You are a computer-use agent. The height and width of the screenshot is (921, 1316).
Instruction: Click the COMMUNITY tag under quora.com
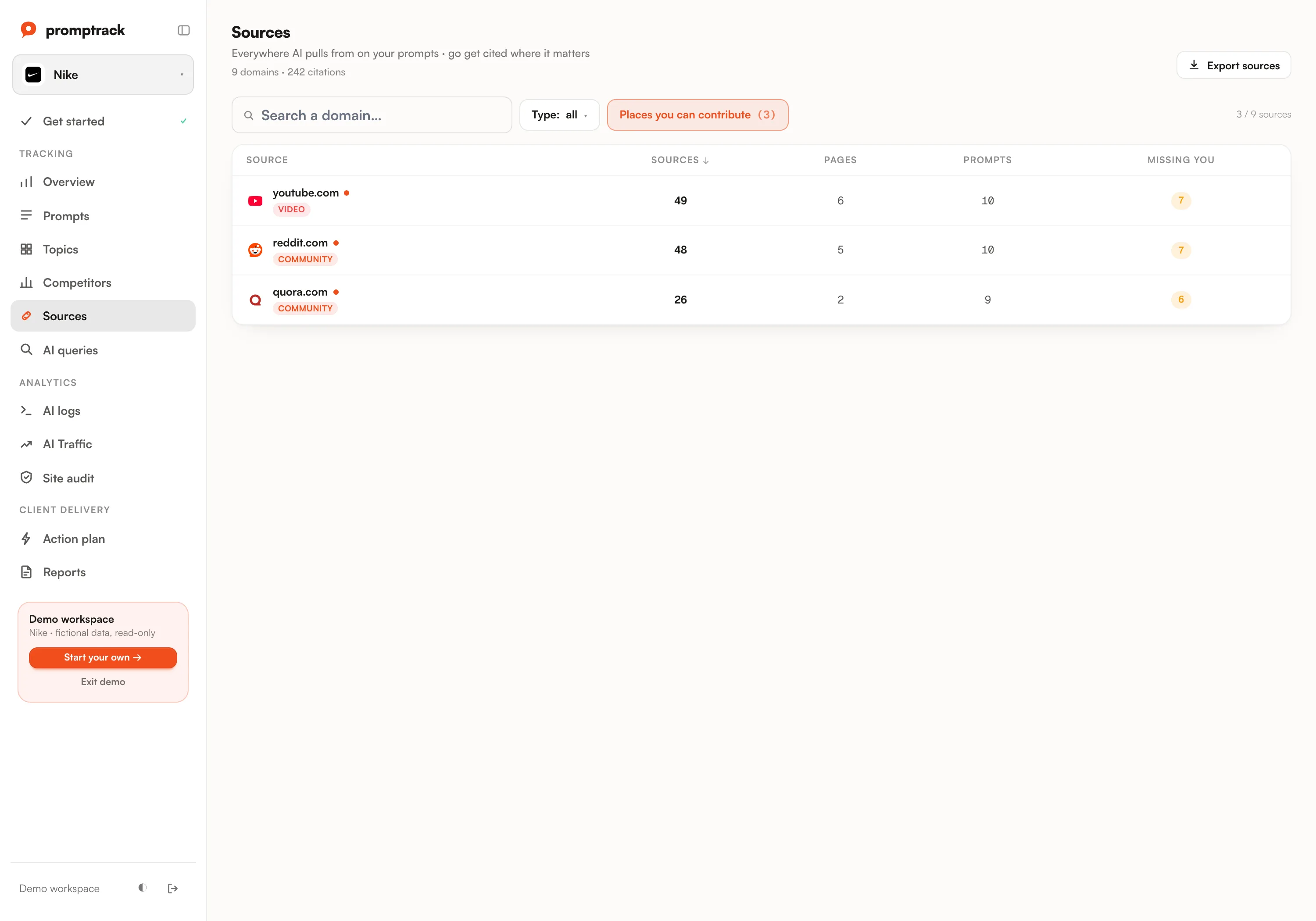(305, 308)
